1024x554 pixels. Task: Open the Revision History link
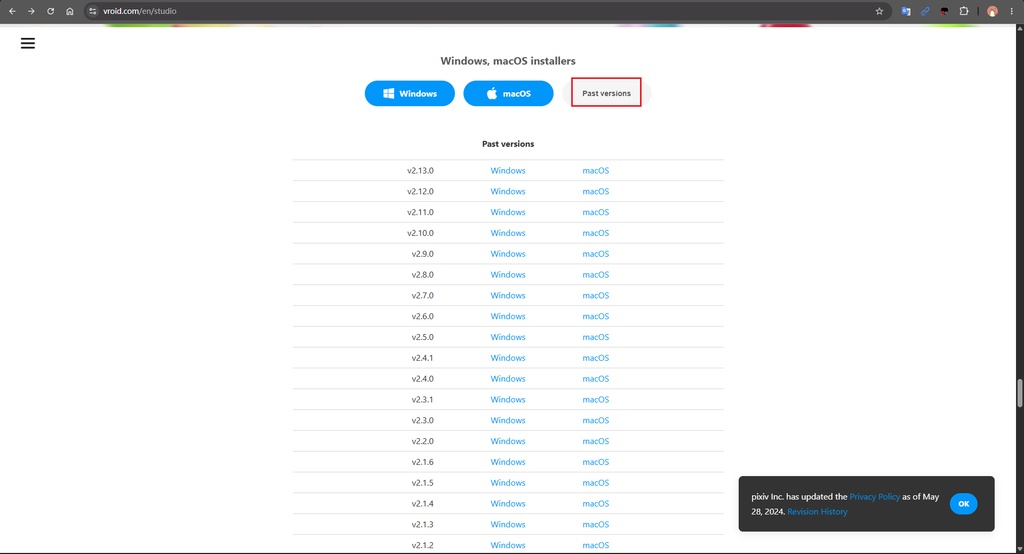(817, 512)
